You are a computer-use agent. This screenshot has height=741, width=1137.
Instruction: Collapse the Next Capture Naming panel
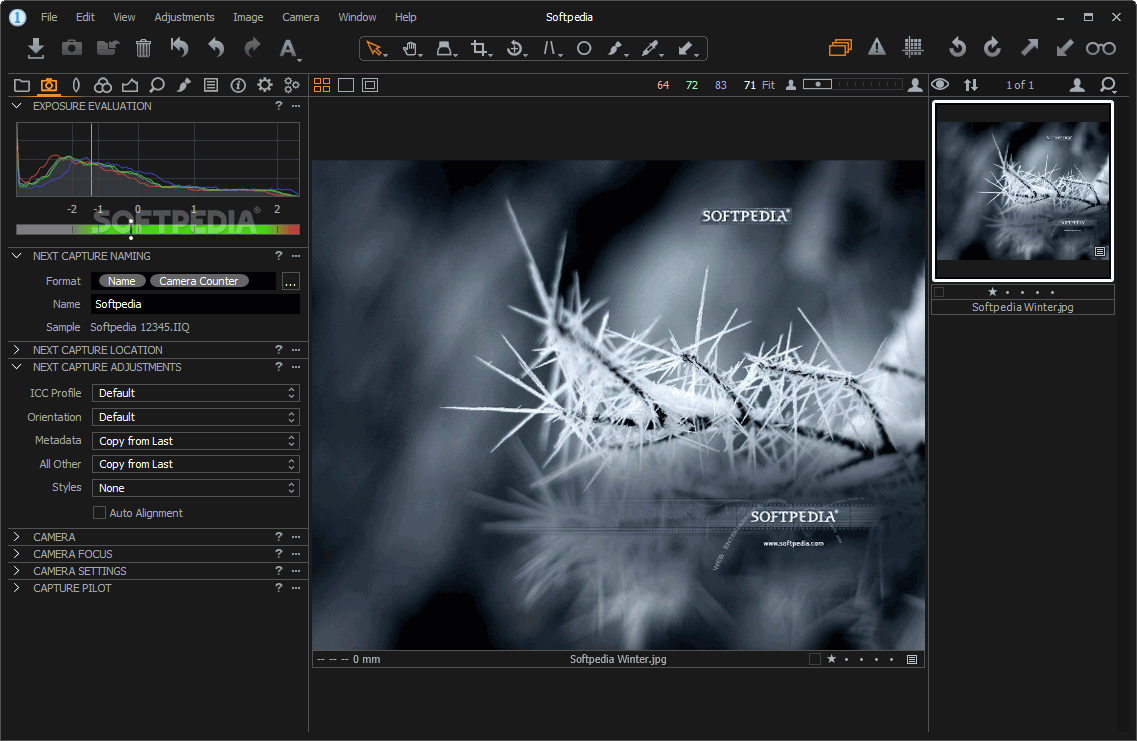point(17,256)
